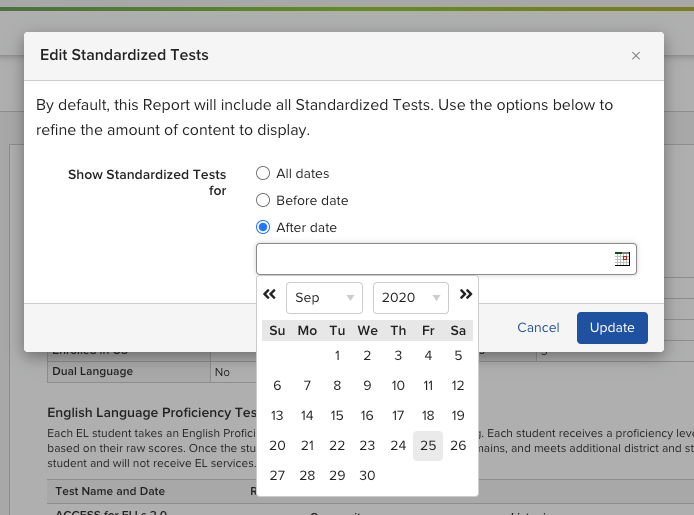Pick September 3 in the calendar
The image size is (694, 515).
click(398, 355)
